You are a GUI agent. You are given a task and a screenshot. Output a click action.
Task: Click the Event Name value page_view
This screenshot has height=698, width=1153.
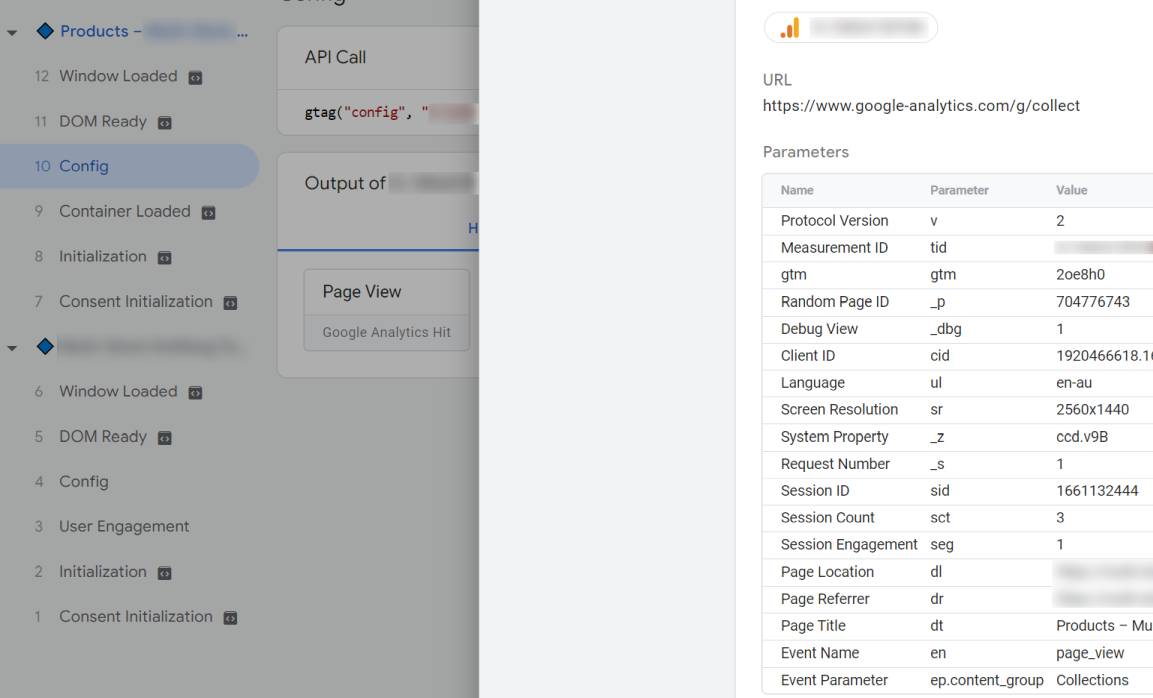tap(1090, 654)
